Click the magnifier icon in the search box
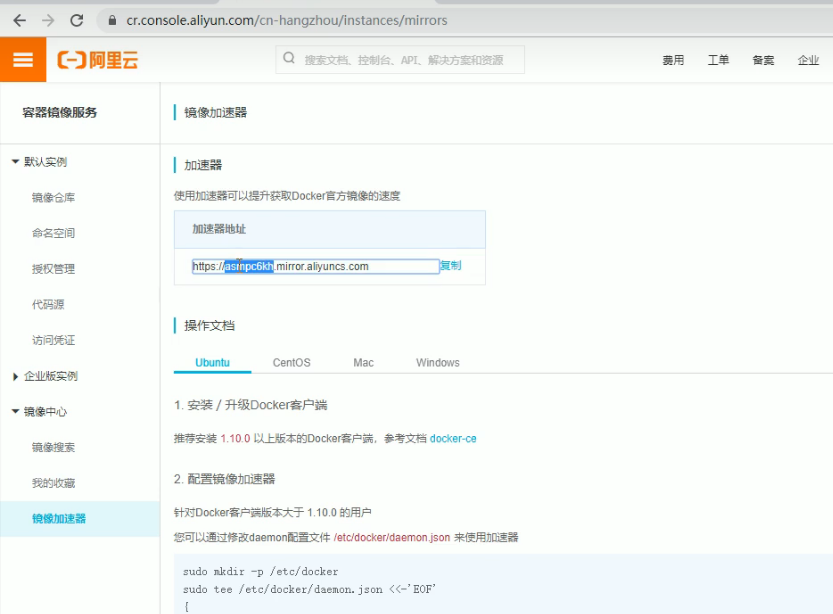Image resolution: width=833 pixels, height=614 pixels. pyautogui.click(x=289, y=58)
